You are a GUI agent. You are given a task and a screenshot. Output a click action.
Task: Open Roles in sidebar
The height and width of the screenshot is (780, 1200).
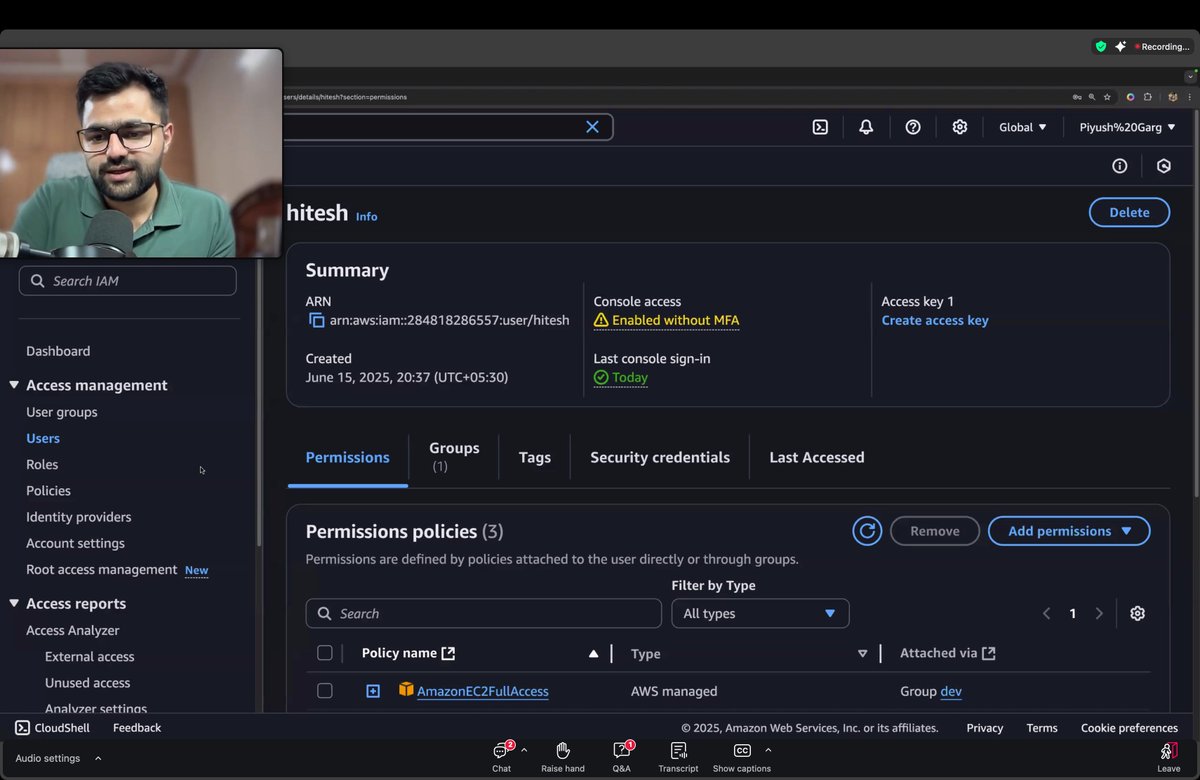coord(42,464)
